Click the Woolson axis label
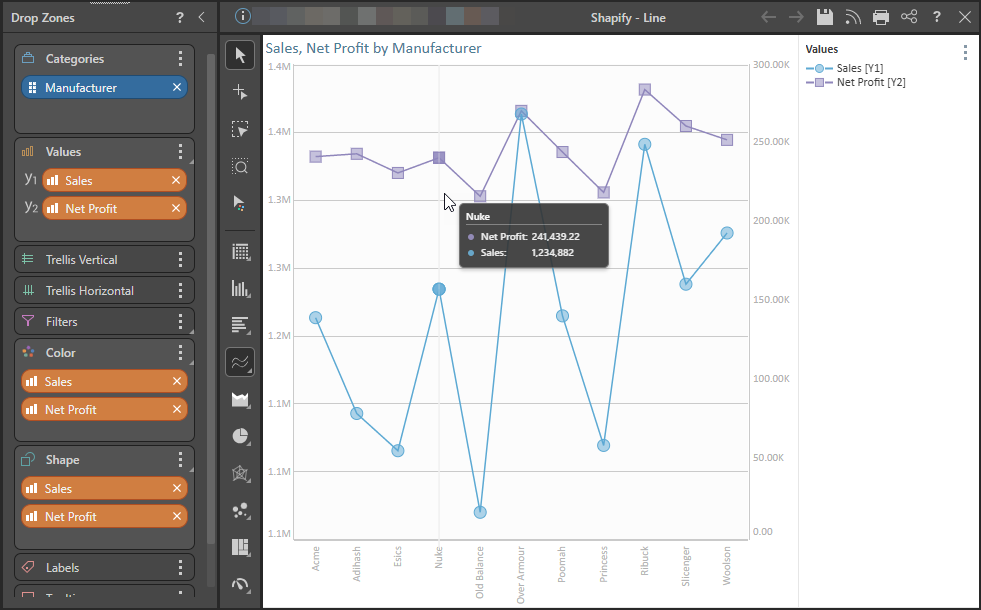This screenshot has height=610, width=981. pyautogui.click(x=727, y=566)
